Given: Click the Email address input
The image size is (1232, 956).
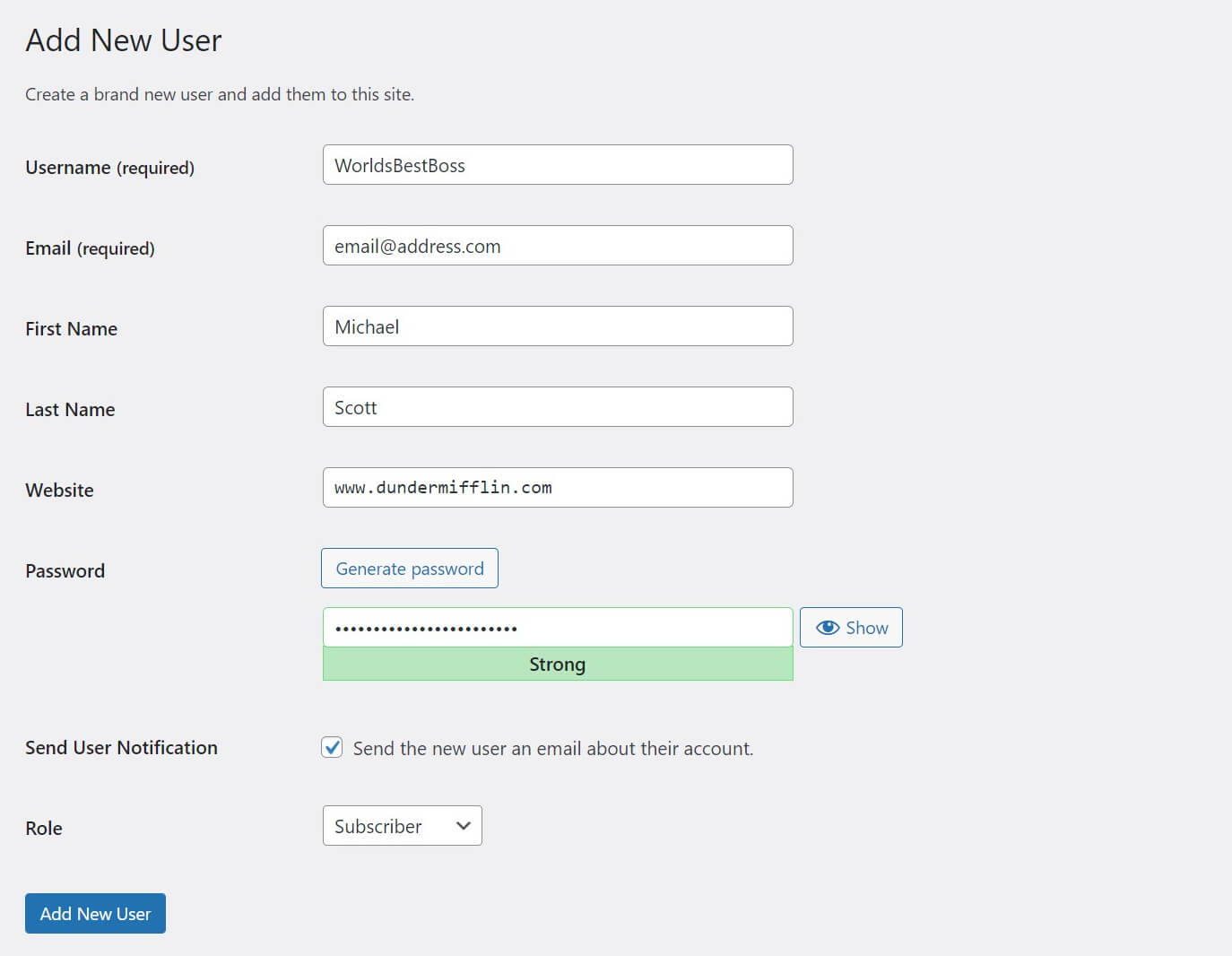Looking at the screenshot, I should 557,245.
